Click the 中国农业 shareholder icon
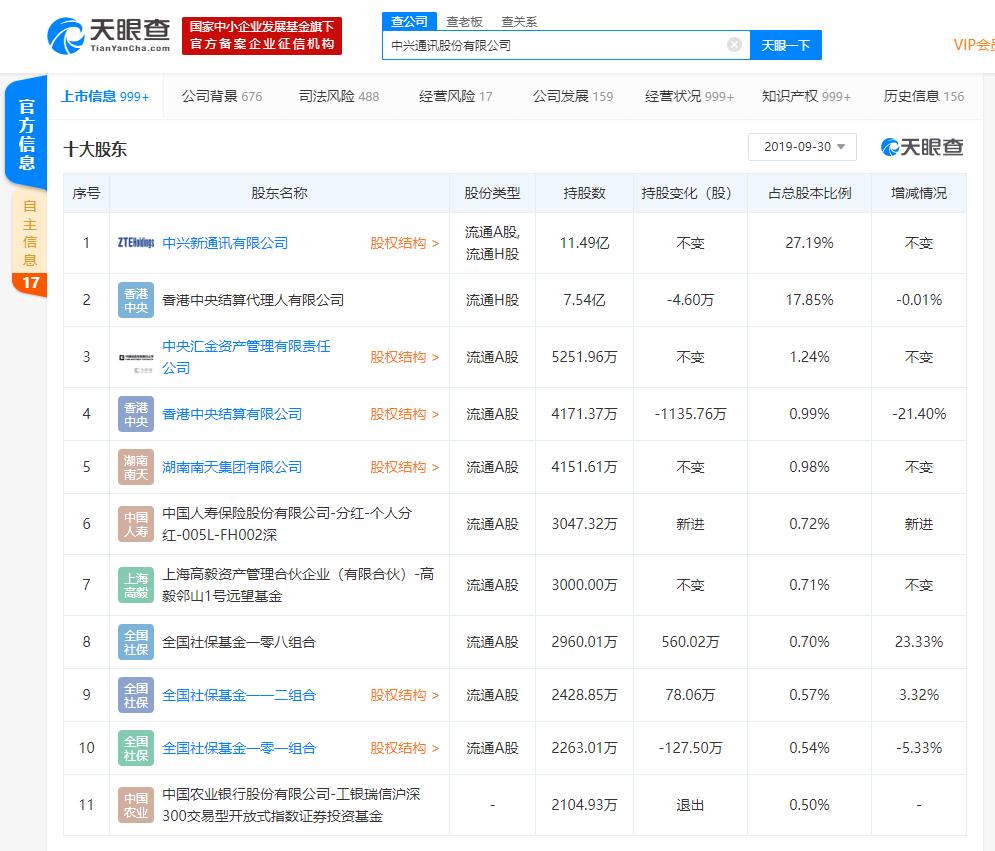Screen dimensions: 995x851 tap(136, 805)
